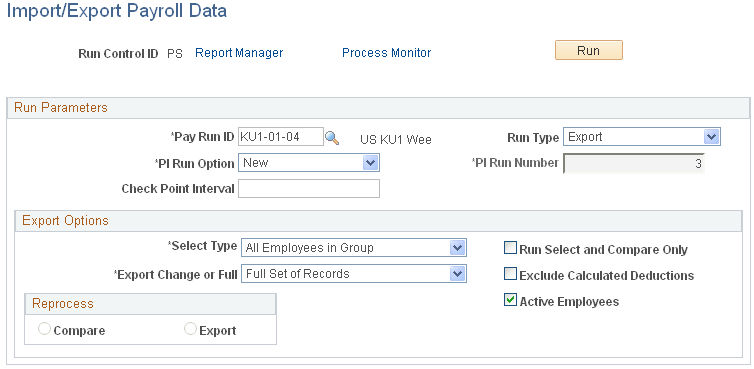This screenshot has height=369, width=754.
Task: Open the Pay Run ID lookup magnifier
Action: point(332,139)
